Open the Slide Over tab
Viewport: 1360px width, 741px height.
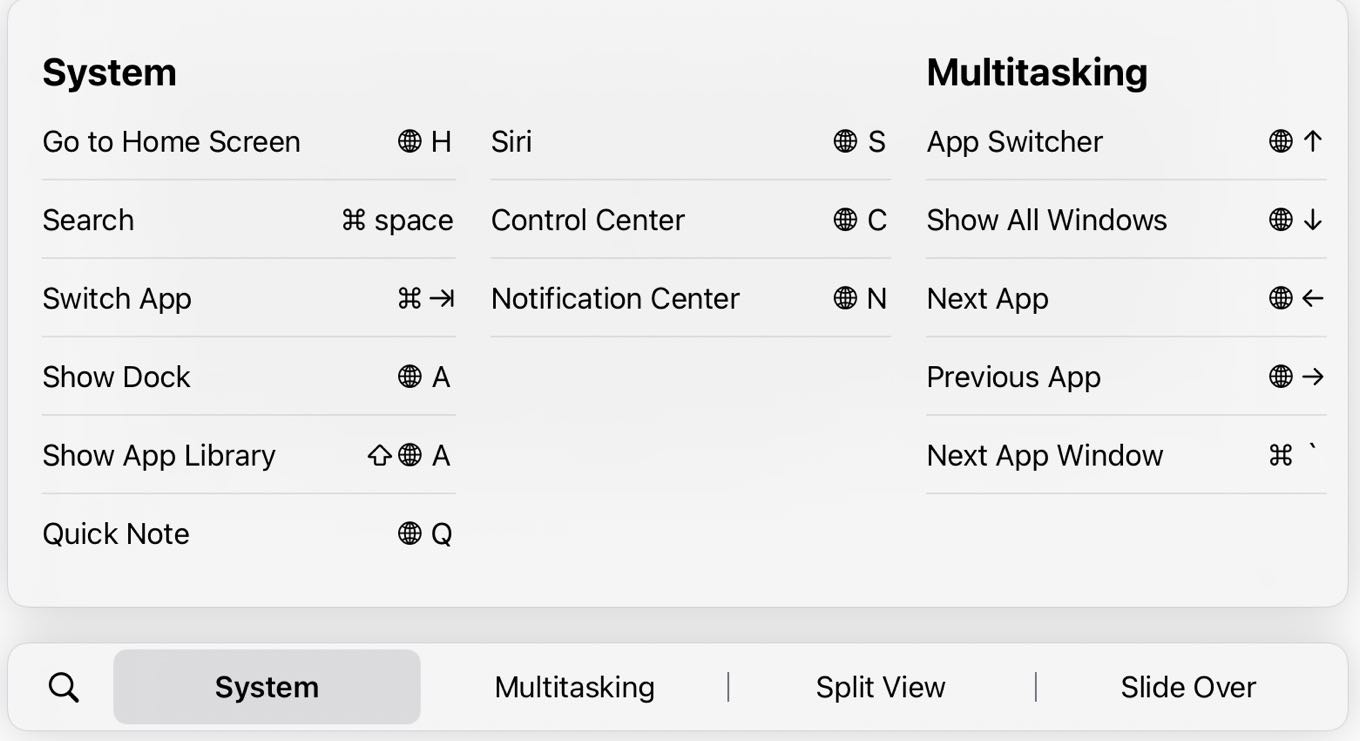[x=1188, y=687]
